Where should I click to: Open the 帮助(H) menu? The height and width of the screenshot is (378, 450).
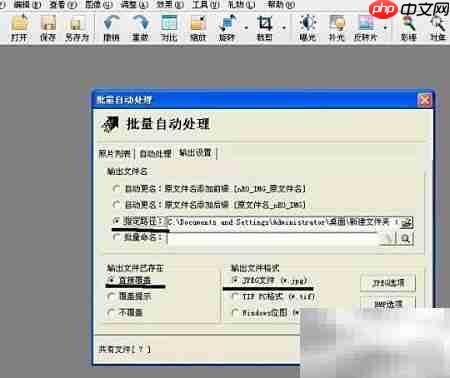coord(281,5)
